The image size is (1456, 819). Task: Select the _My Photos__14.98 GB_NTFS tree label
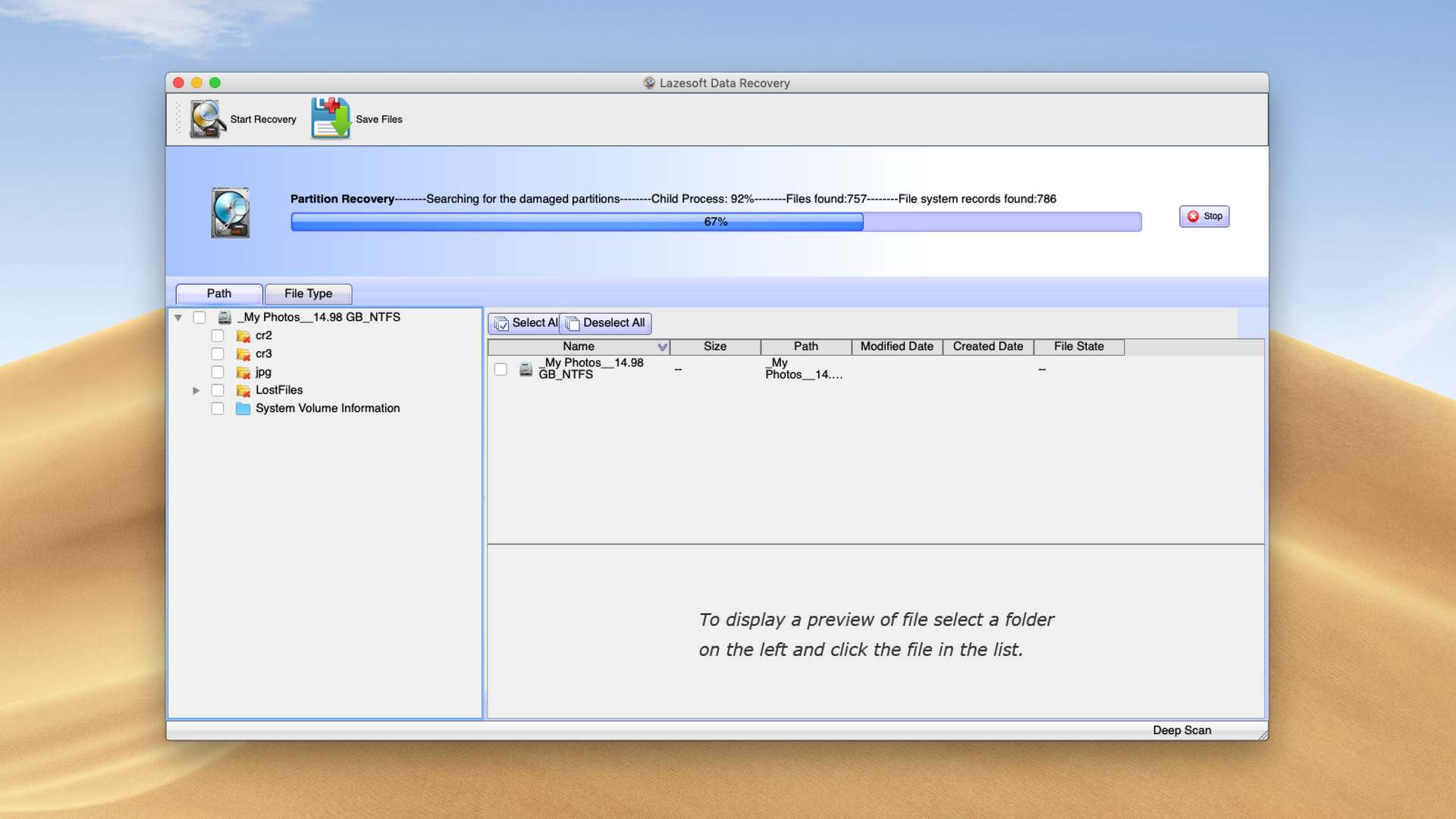coord(319,318)
